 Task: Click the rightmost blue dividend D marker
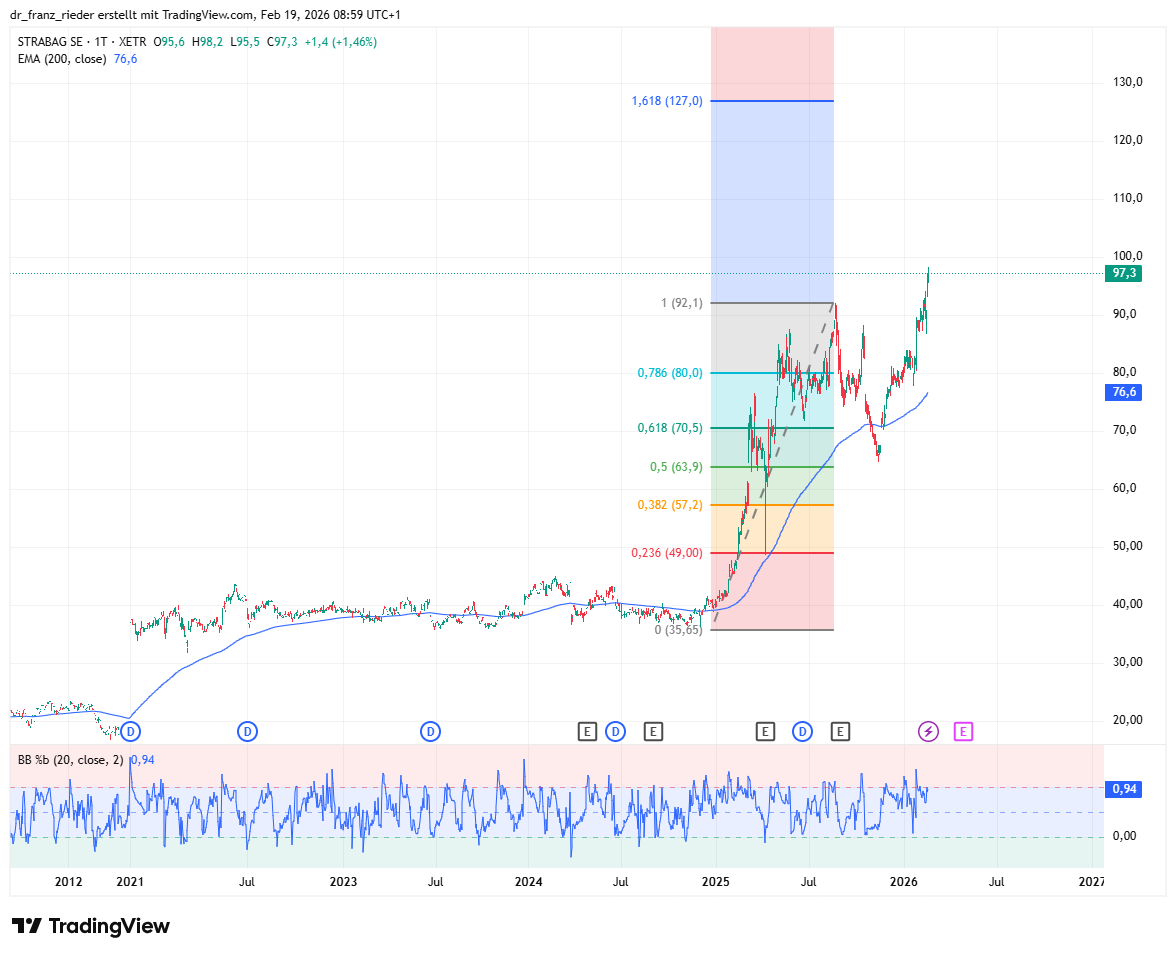802,732
